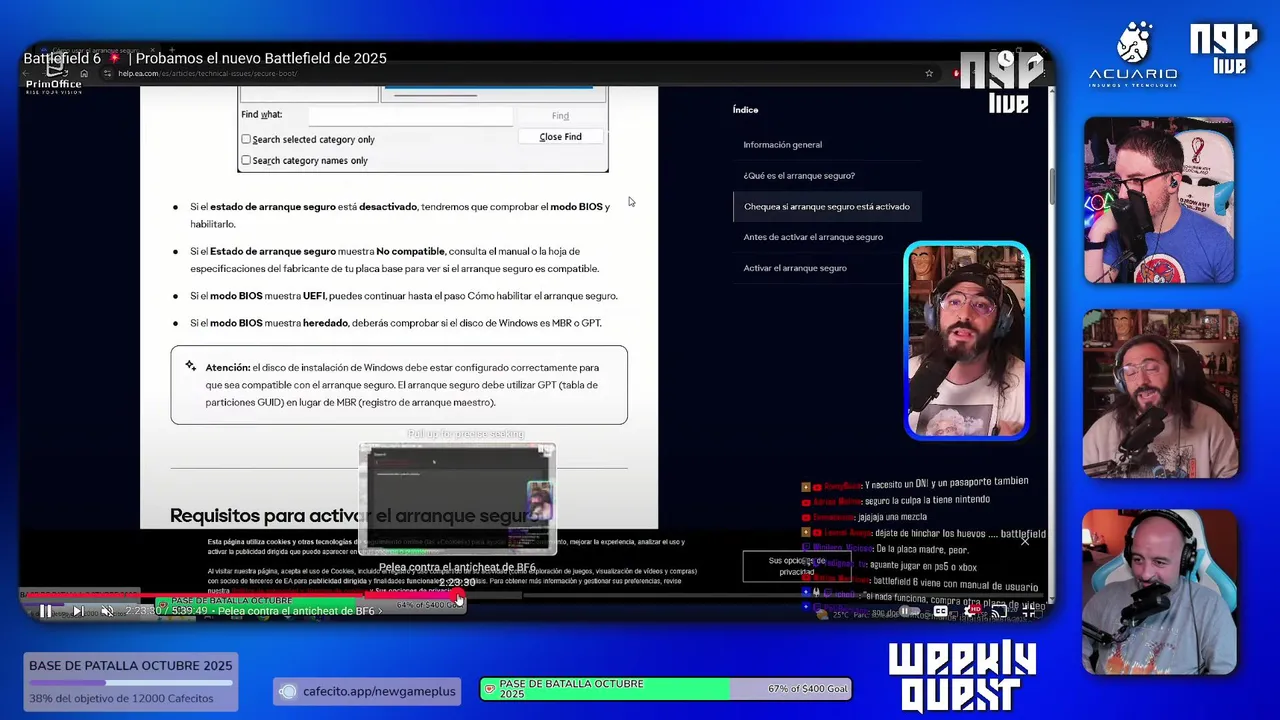The height and width of the screenshot is (720, 1280).
Task: Click the EA page vertical scrollbar
Action: [x=1051, y=185]
